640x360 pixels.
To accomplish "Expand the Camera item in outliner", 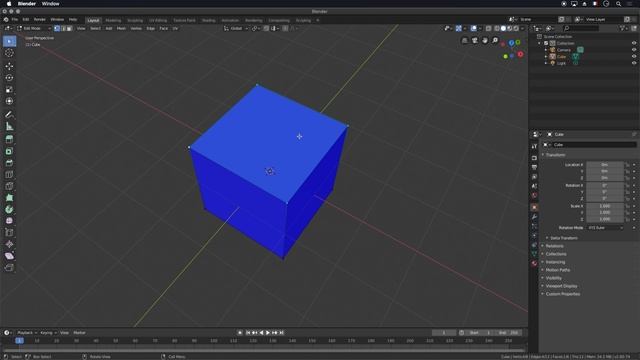I will tap(546, 50).
